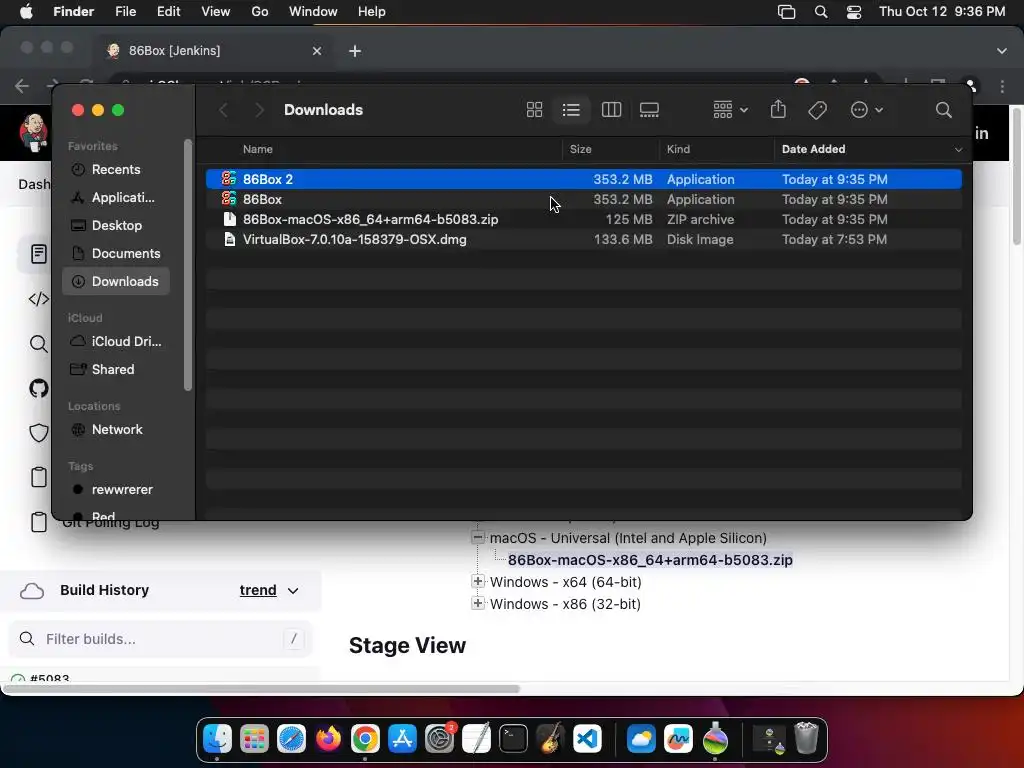The width and height of the screenshot is (1024, 768).
Task: Click the Filter builds input field
Action: pyautogui.click(x=160, y=639)
